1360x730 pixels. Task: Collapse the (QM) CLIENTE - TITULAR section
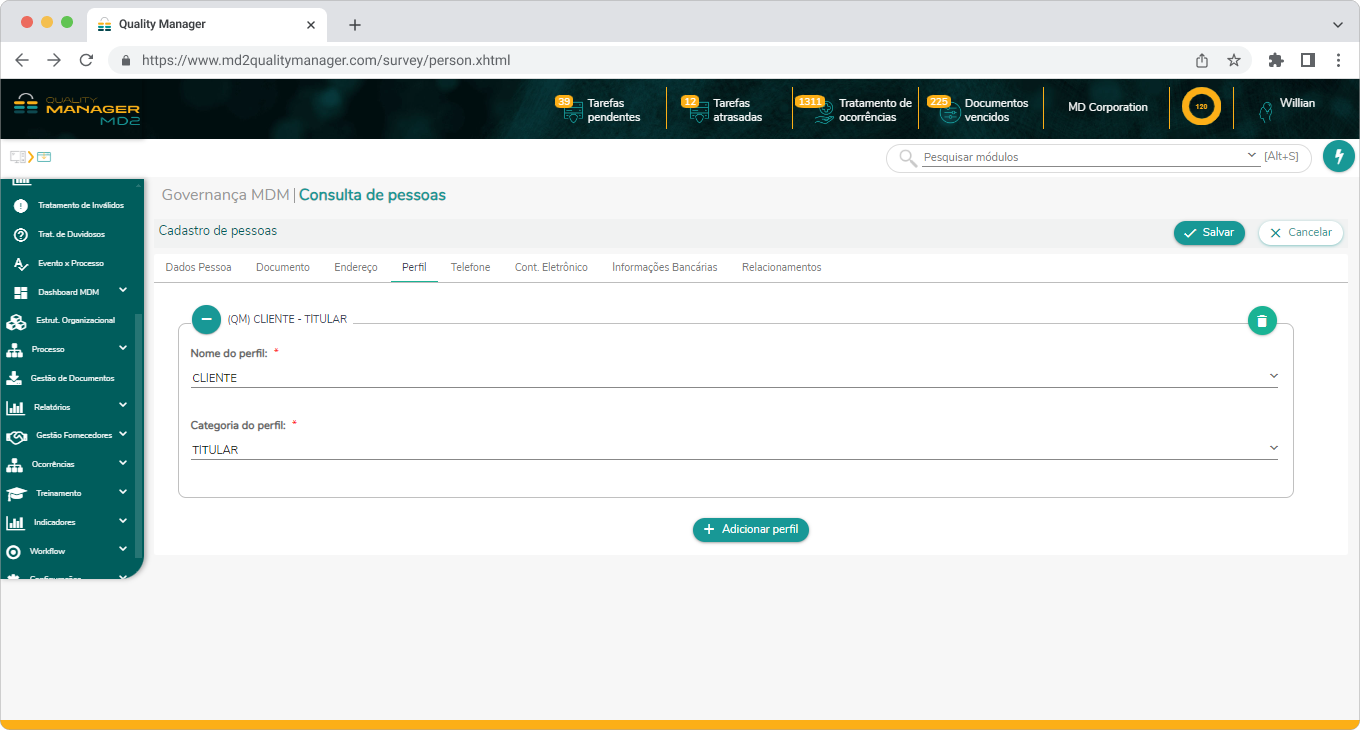coord(206,319)
